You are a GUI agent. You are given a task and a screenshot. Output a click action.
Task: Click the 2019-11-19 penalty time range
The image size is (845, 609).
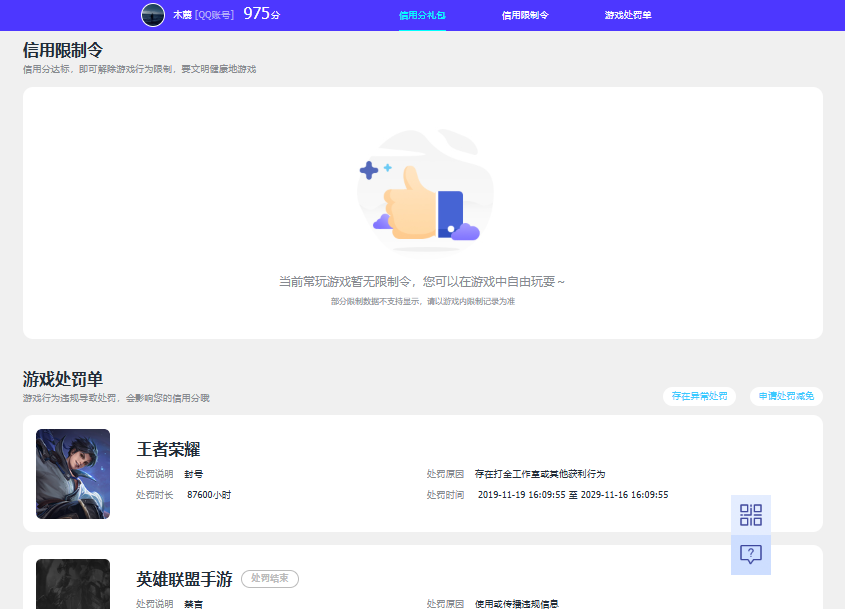point(573,495)
